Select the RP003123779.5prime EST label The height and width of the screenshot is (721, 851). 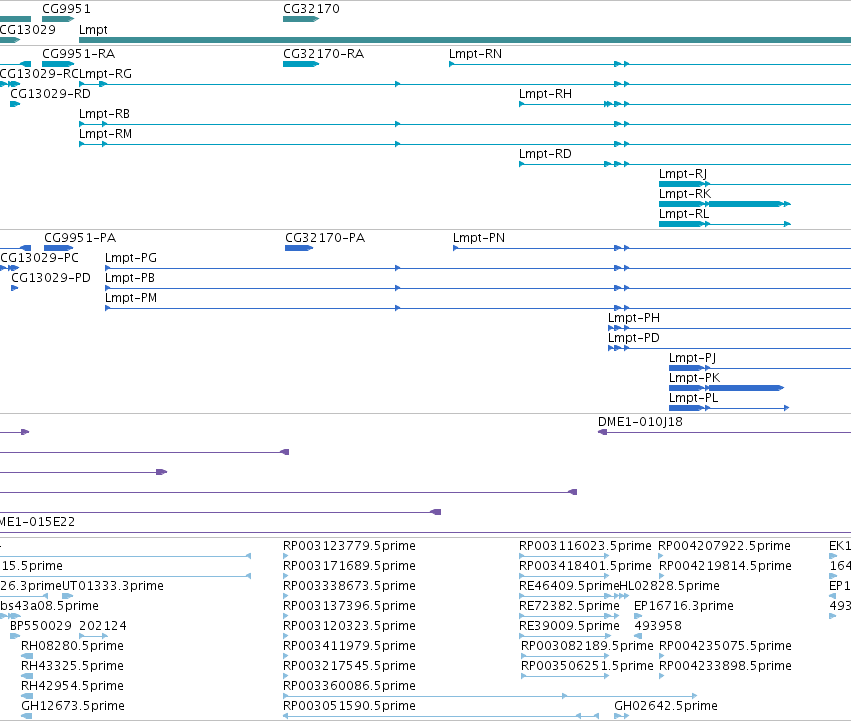349,546
